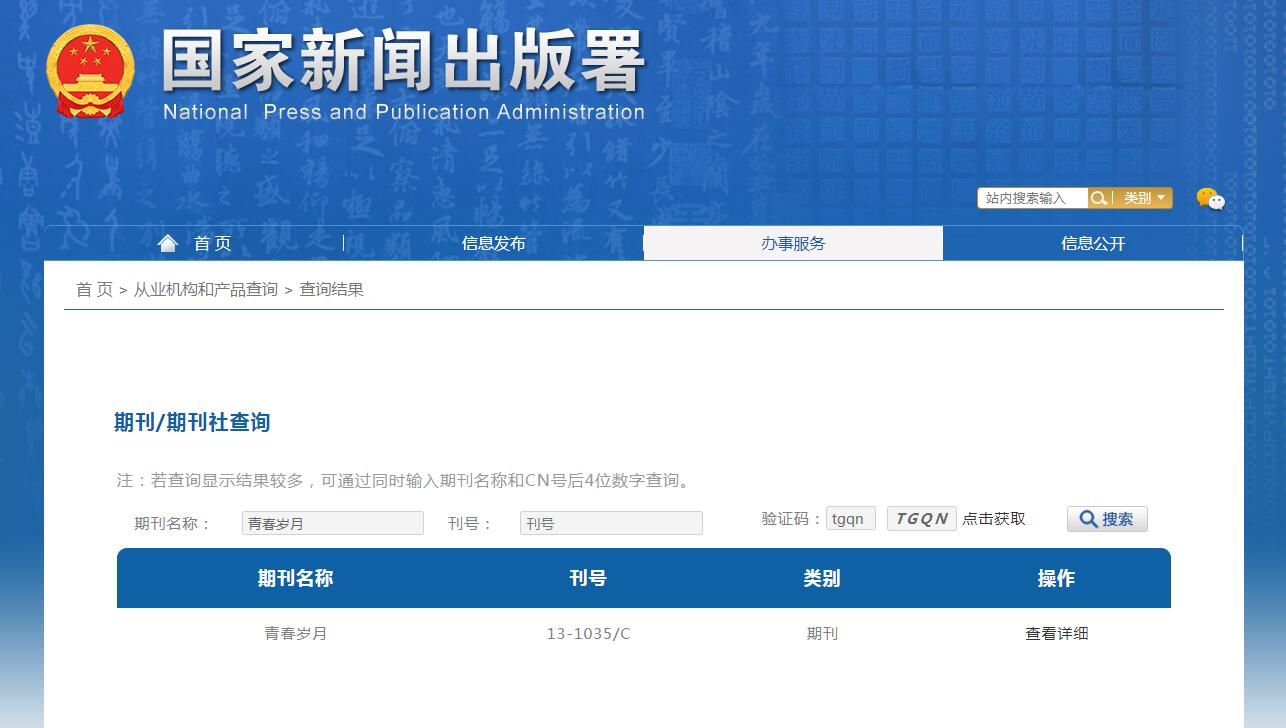Click the magnifier icon inside the 搜索 button
The width and height of the screenshot is (1286, 728).
[1089, 518]
